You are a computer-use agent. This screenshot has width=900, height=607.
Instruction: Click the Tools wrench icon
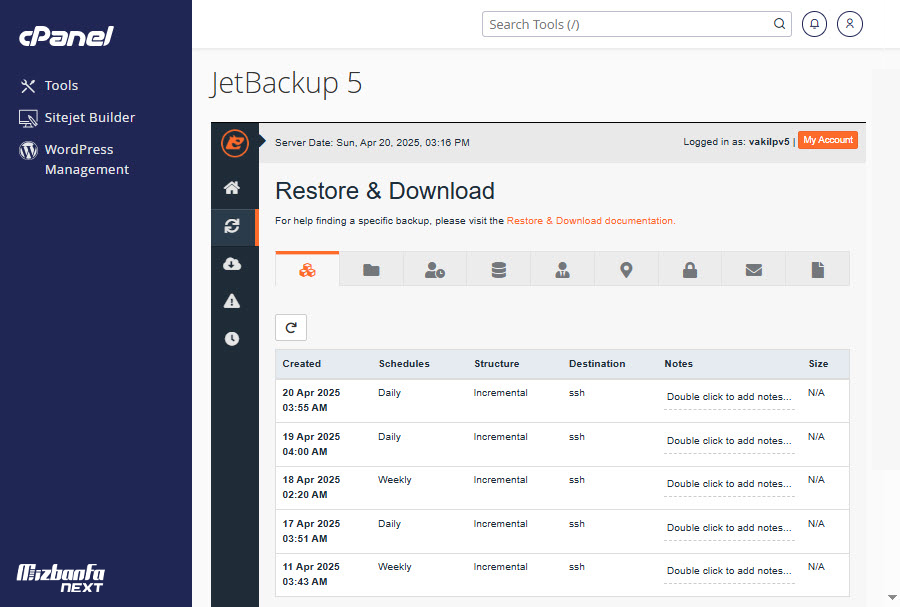tap(28, 86)
